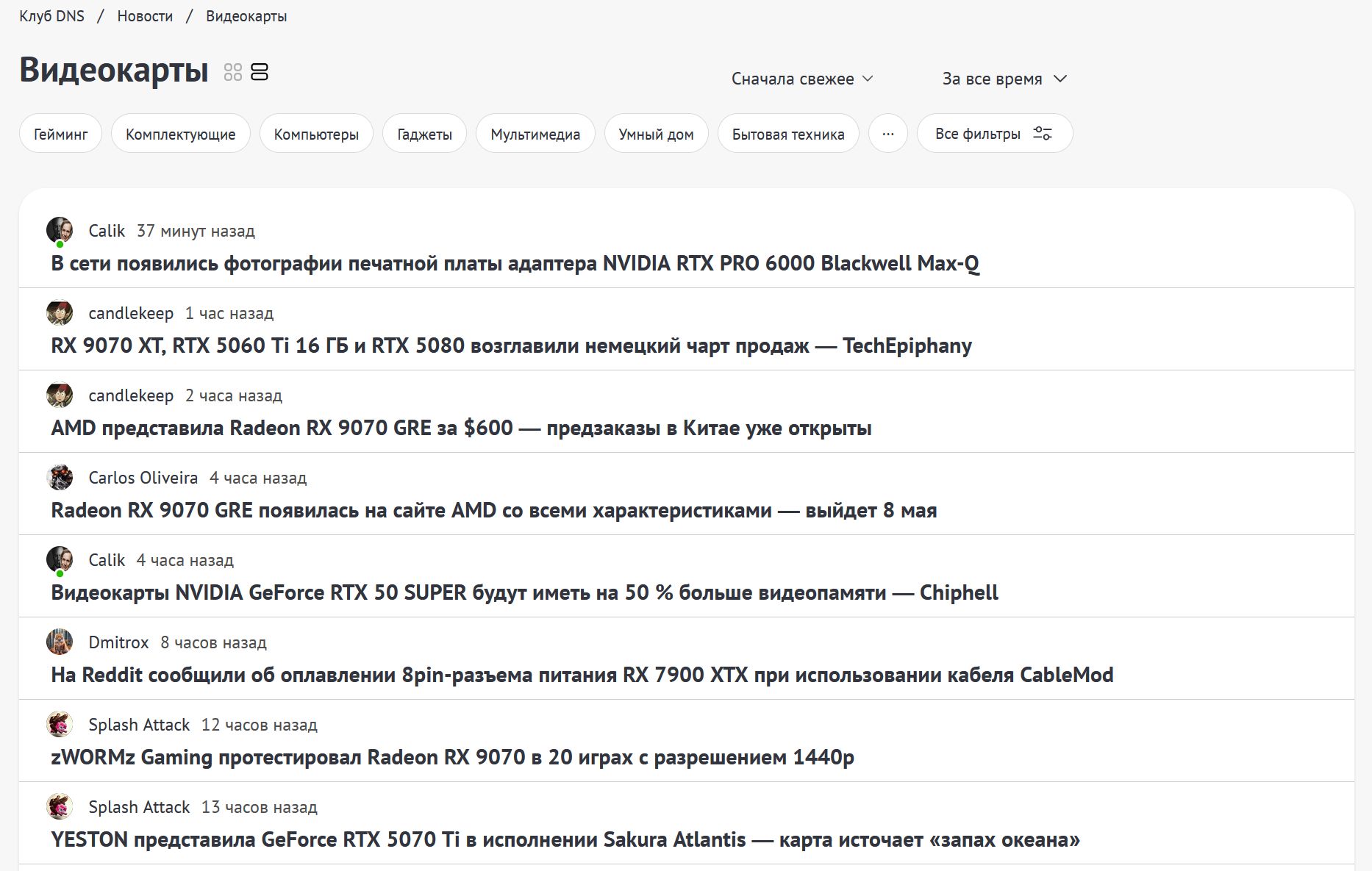This screenshot has width=1372, height=871.
Task: Open article AMD представила Radeon RX 9070 GRE
Action: point(461,428)
